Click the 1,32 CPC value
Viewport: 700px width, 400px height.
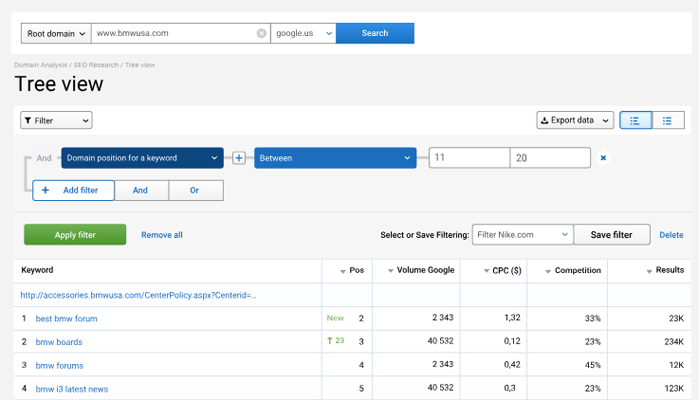pyautogui.click(x=512, y=317)
